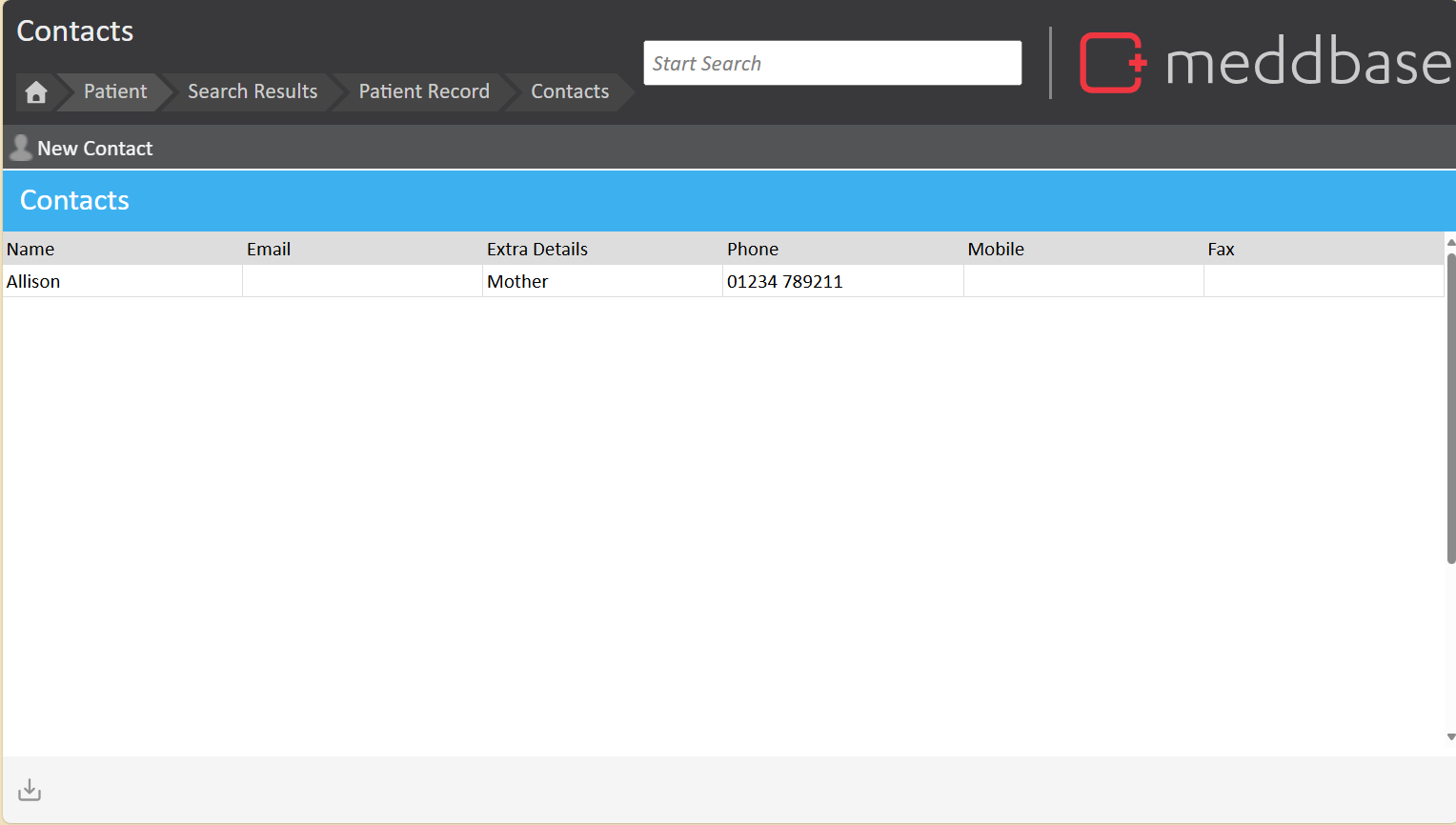
Task: Open the Search Results breadcrumb
Action: point(253,91)
